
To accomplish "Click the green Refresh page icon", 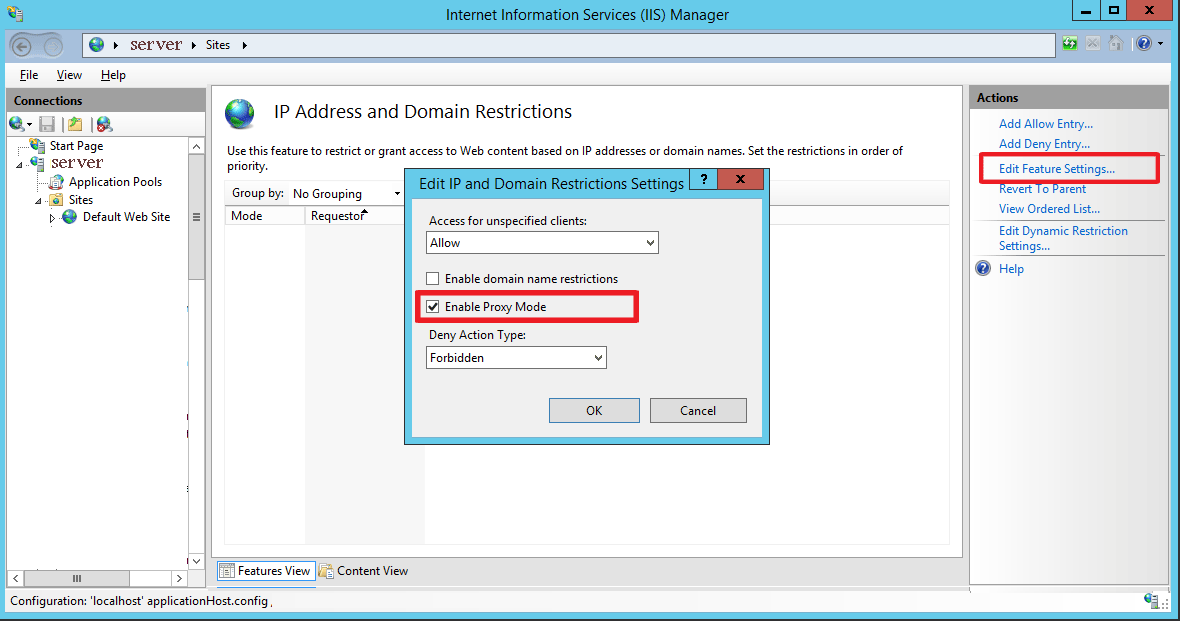I will 1069,44.
